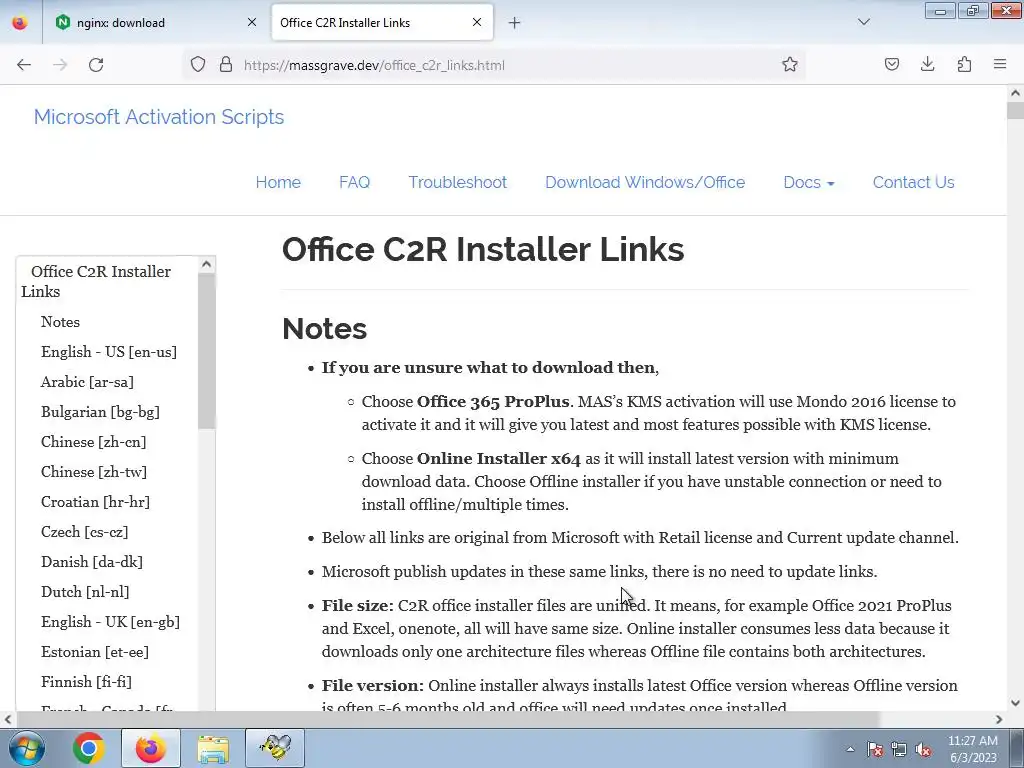Open a new tab with plus button
The width and height of the screenshot is (1024, 768).
515,23
